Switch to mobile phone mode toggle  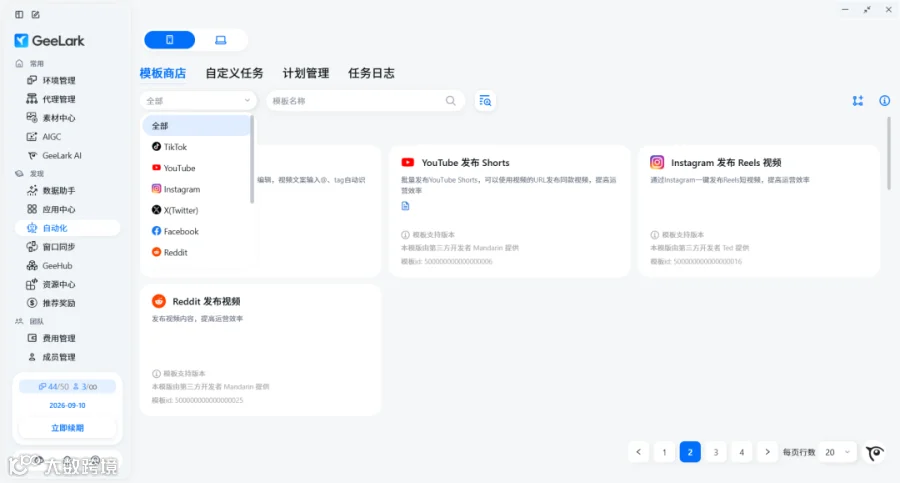tap(169, 40)
